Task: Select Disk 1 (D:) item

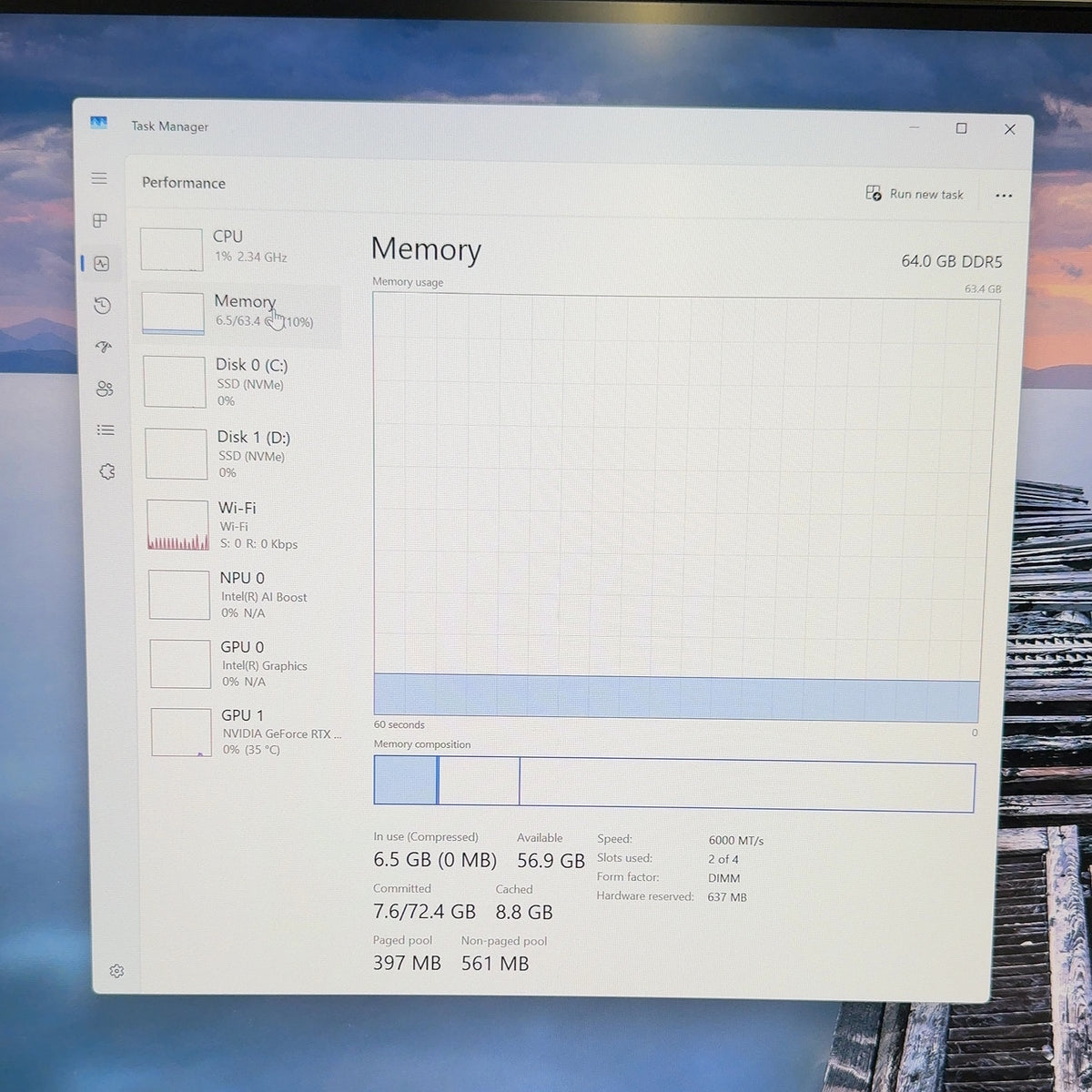Action: pos(243,454)
